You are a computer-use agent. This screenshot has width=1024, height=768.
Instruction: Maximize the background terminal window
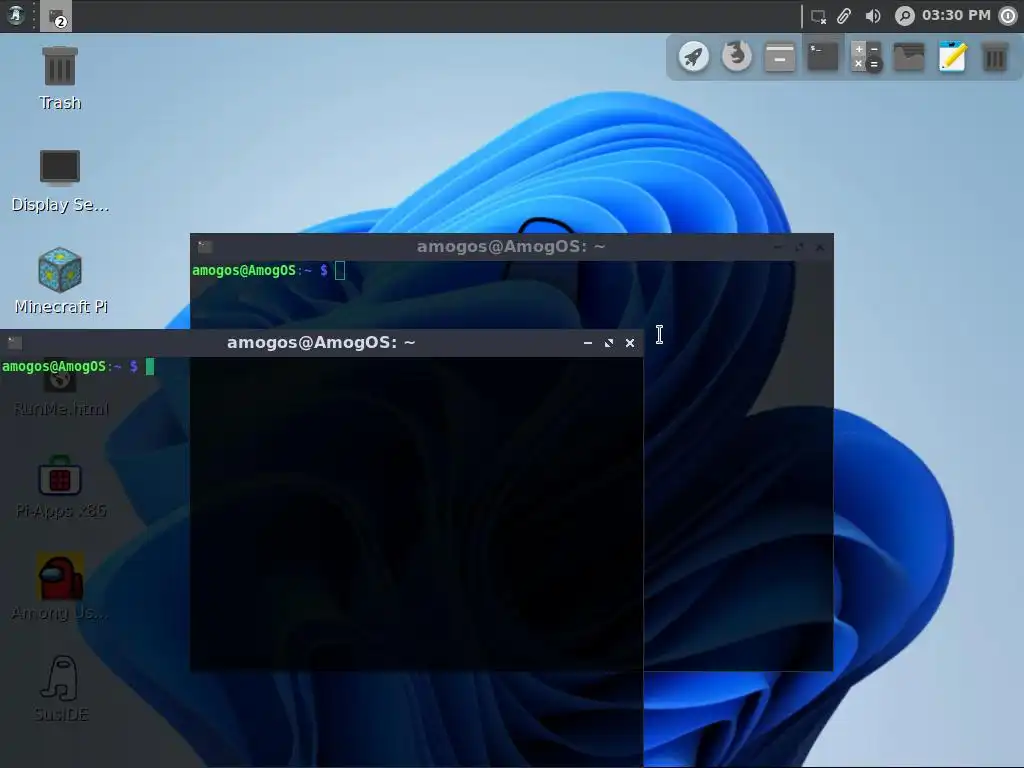[799, 247]
